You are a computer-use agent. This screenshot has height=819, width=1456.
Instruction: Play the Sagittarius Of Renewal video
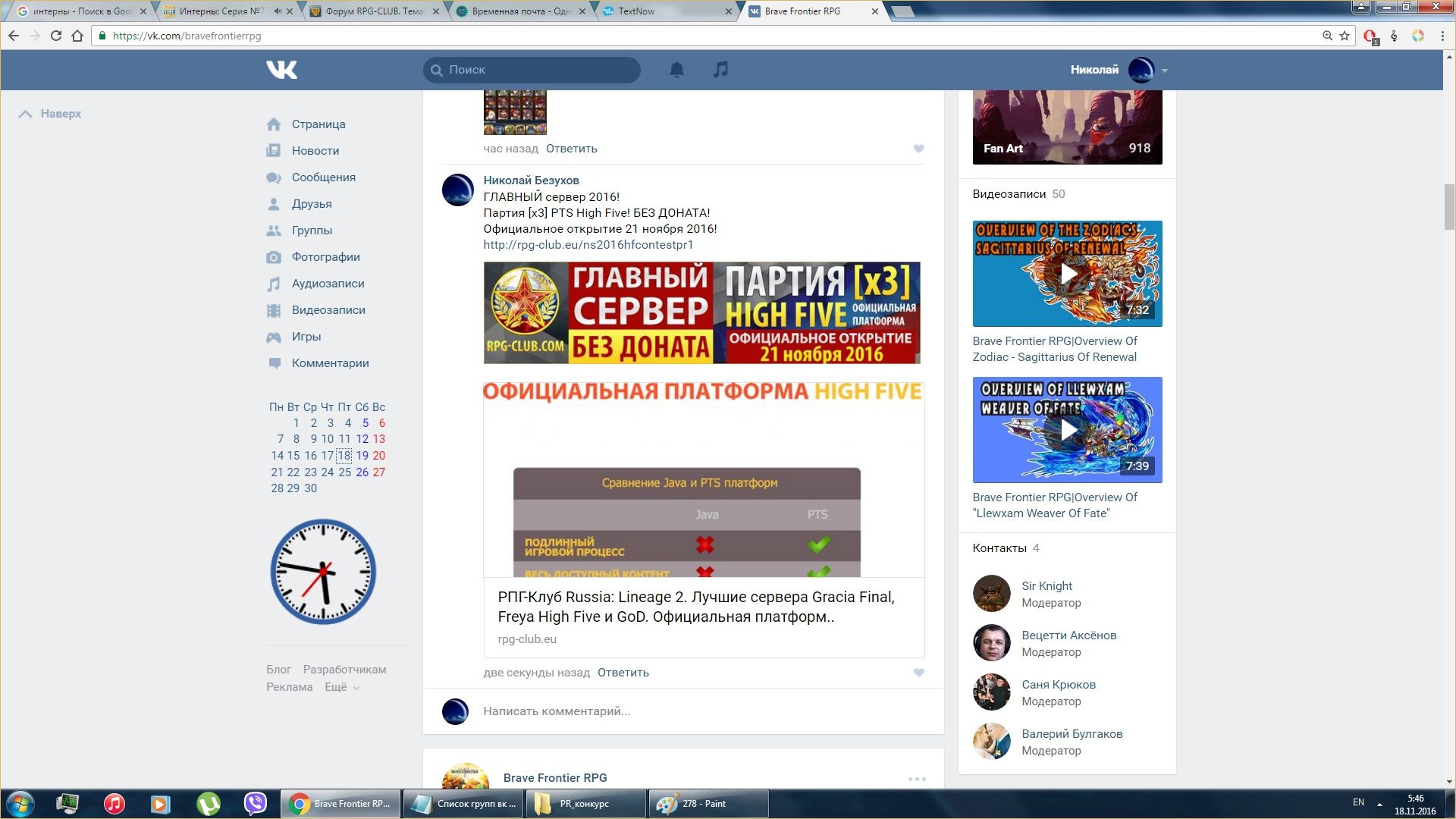(1067, 274)
